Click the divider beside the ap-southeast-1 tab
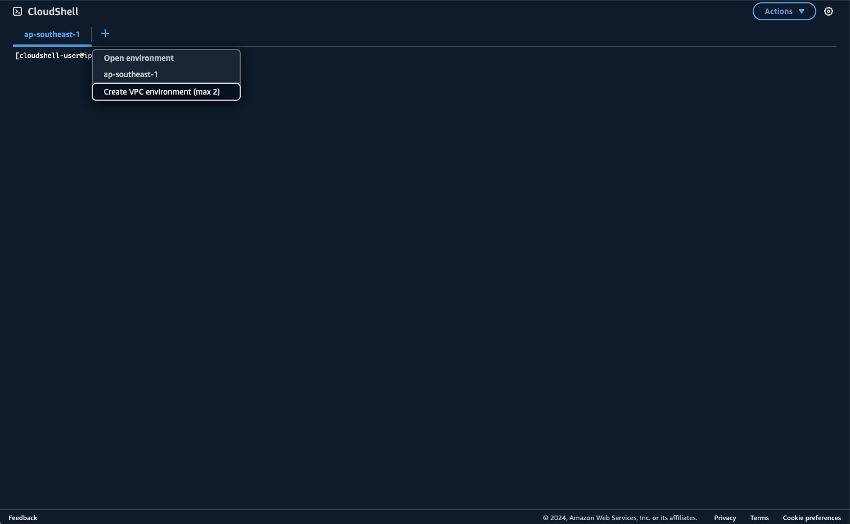 [92, 35]
